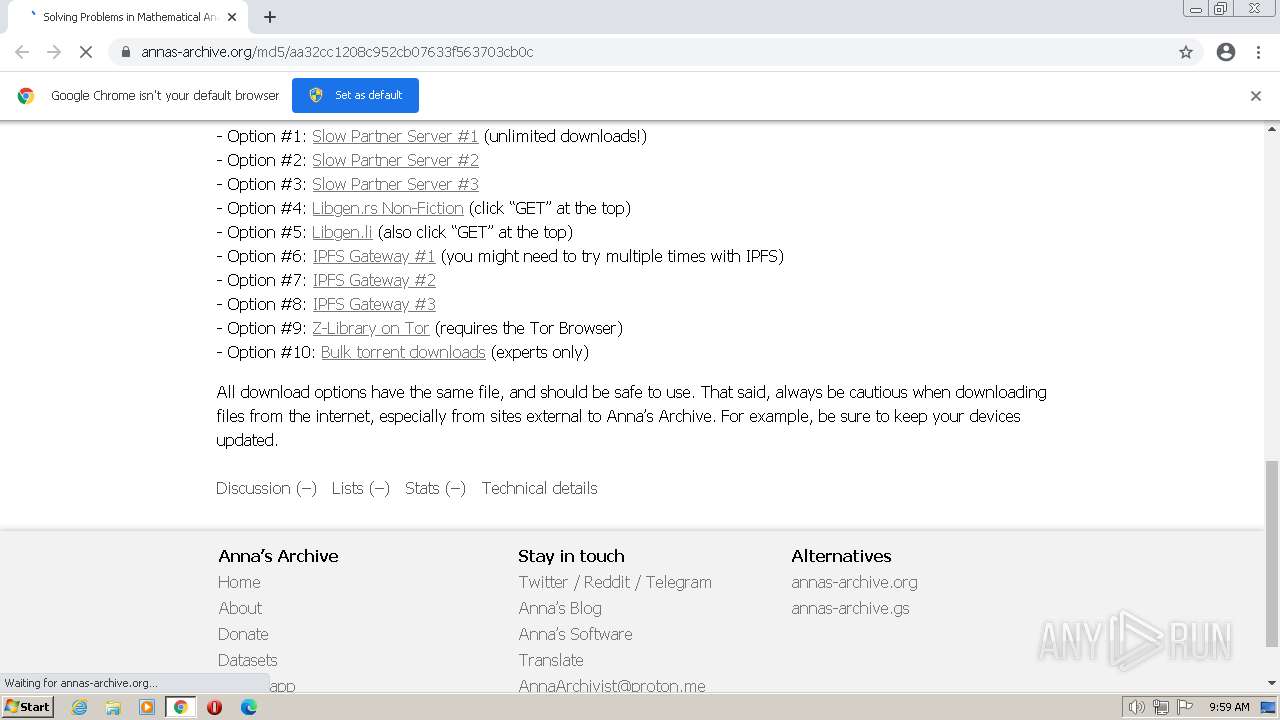Switch to Stats tab

[435, 488]
